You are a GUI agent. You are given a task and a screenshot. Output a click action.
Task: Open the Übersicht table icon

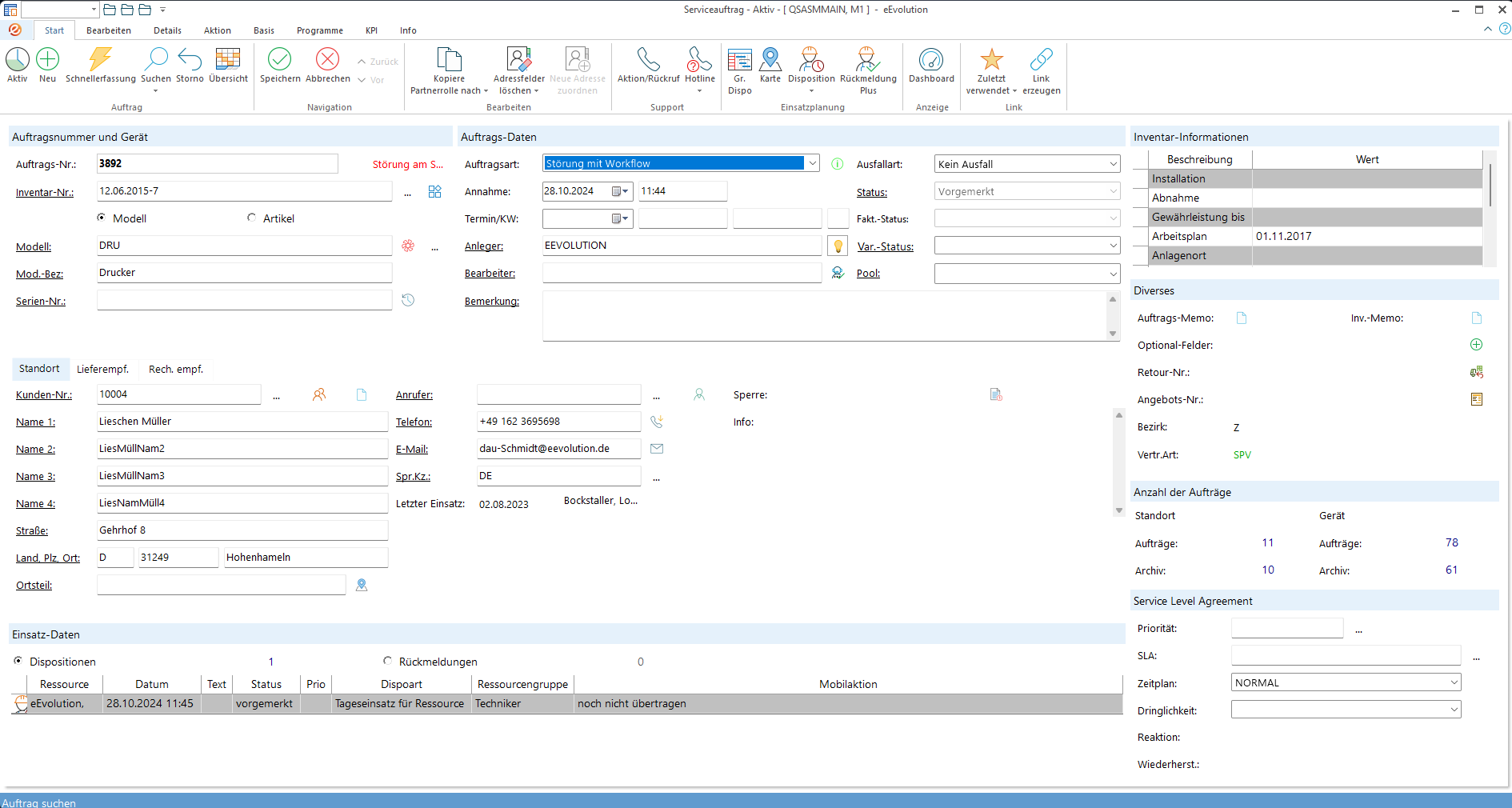point(228,59)
